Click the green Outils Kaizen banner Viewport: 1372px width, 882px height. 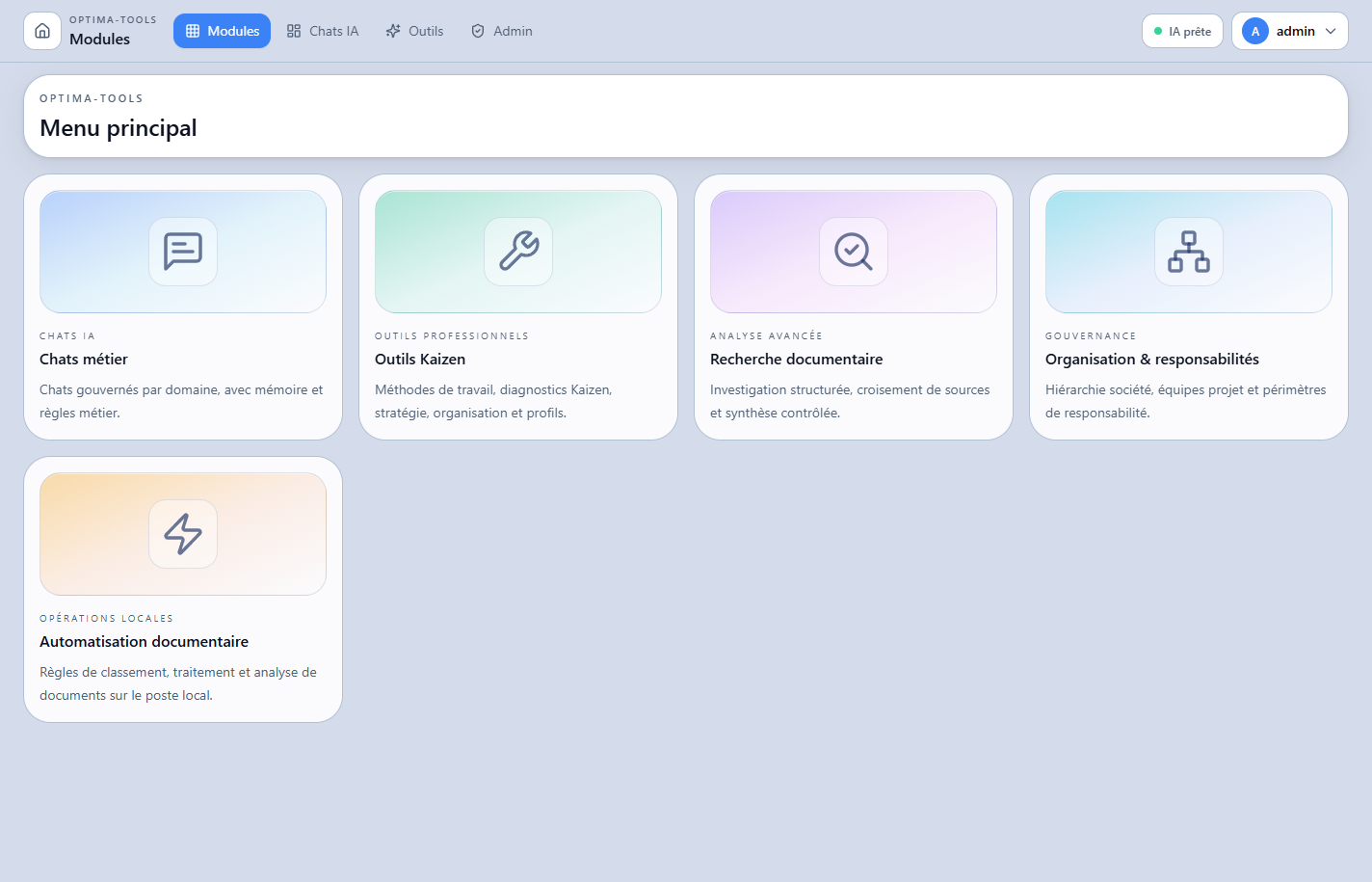(x=518, y=252)
